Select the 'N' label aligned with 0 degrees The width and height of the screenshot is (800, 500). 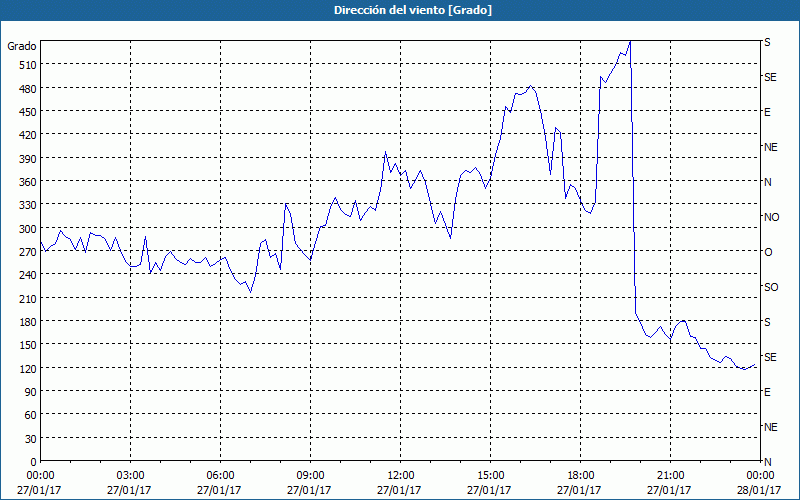[x=767, y=462]
